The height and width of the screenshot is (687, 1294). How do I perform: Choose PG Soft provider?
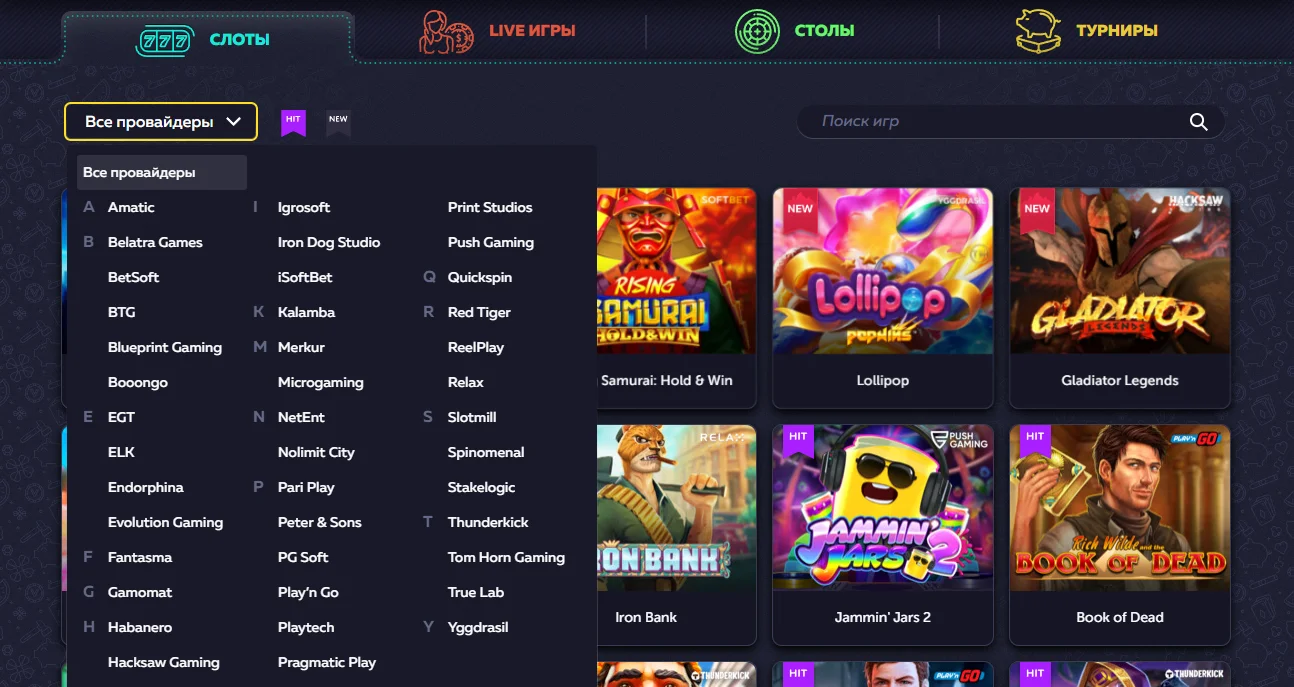[x=303, y=557]
